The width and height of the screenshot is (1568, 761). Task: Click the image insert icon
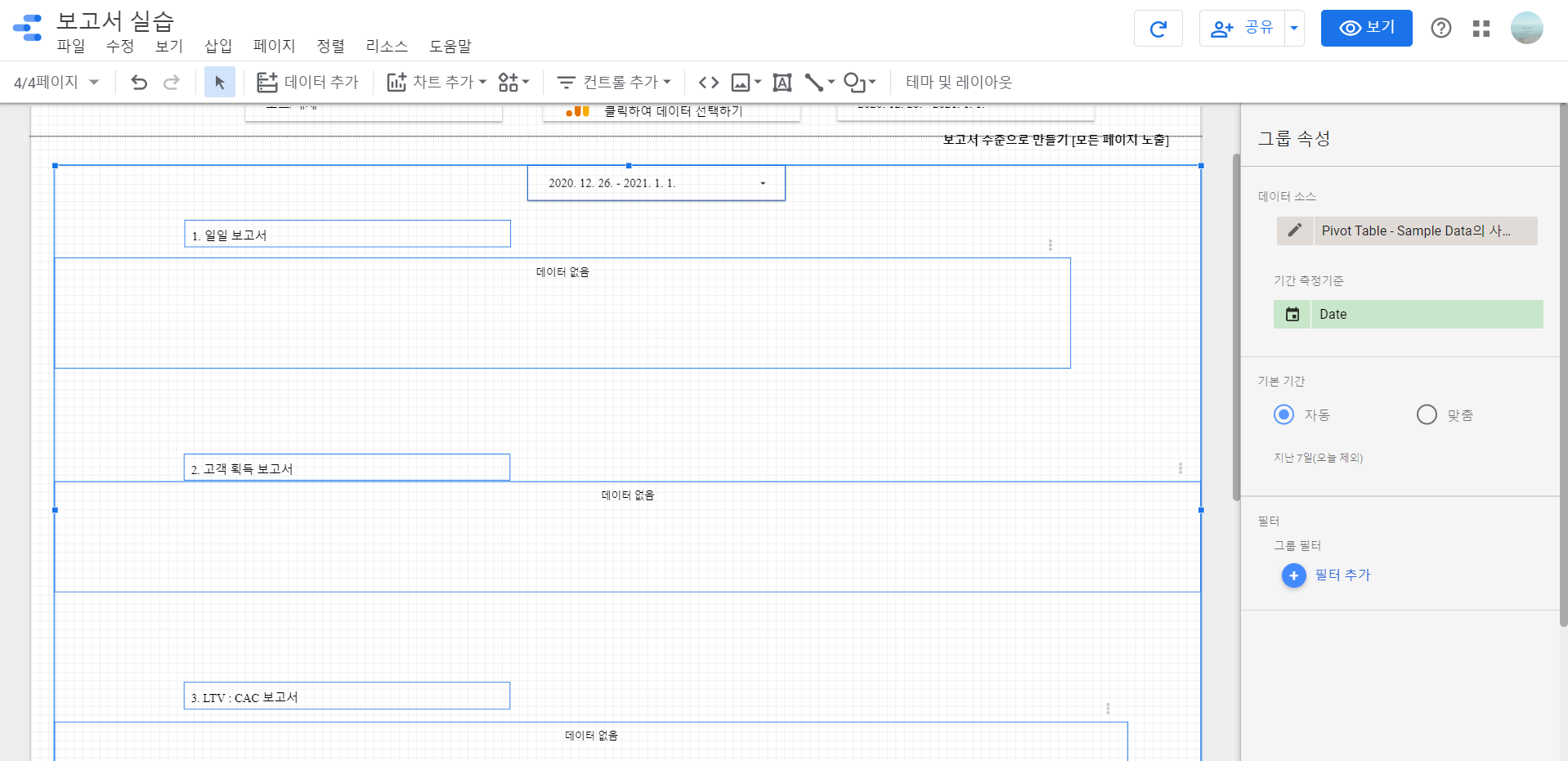741,82
